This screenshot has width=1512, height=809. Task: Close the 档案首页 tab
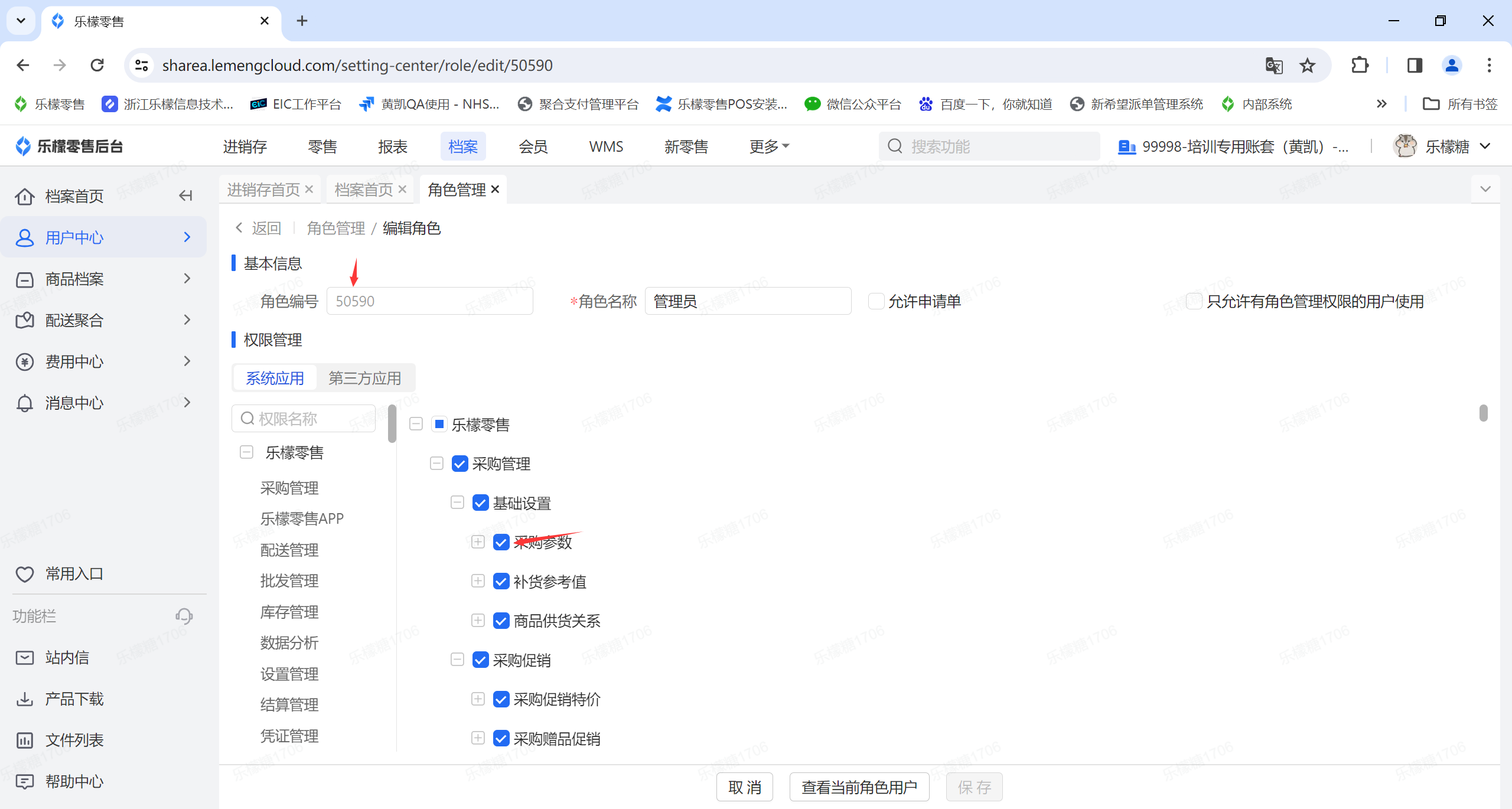[x=402, y=190]
